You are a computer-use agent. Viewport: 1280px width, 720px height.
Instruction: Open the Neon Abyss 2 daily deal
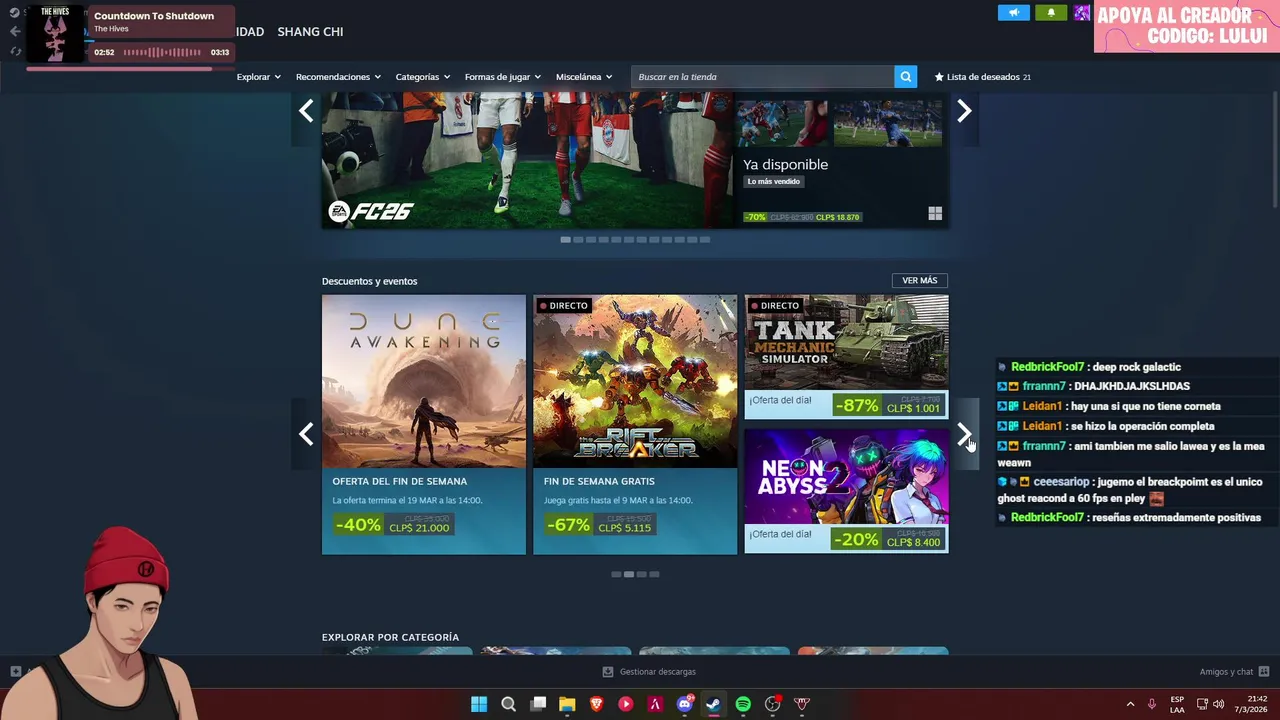click(x=846, y=491)
